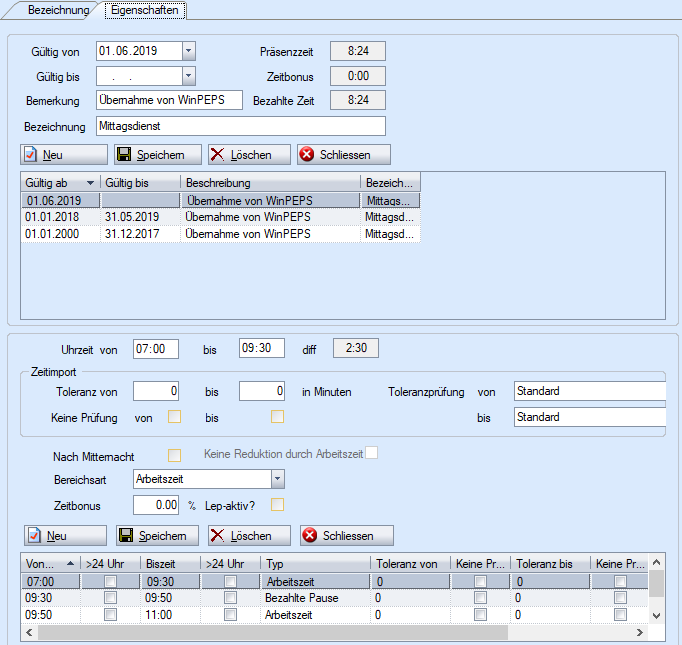This screenshot has width=682, height=645.
Task: Click the lower Schliessen red circle icon
Action: click(310, 536)
